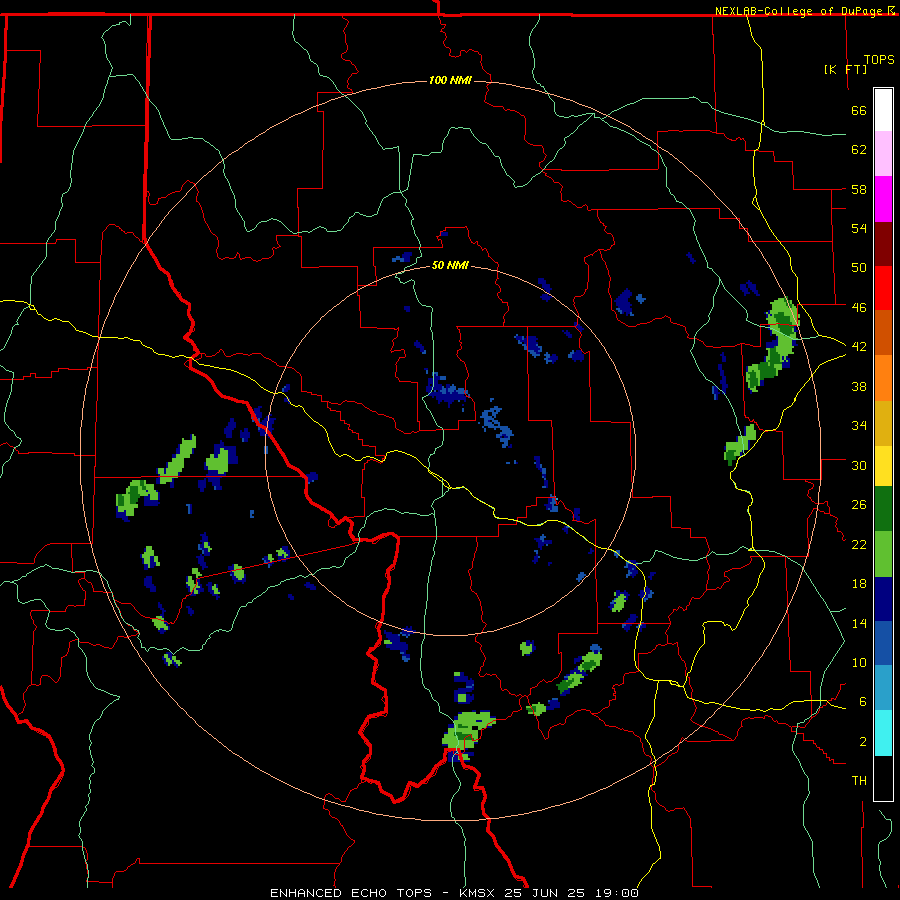
Task: Select the white swatch in the legend
Action: click(883, 110)
